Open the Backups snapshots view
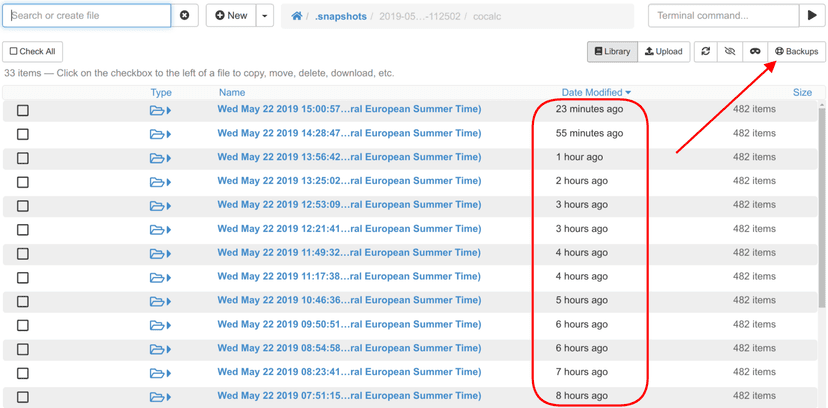The width and height of the screenshot is (828, 408). pyautogui.click(x=796, y=51)
